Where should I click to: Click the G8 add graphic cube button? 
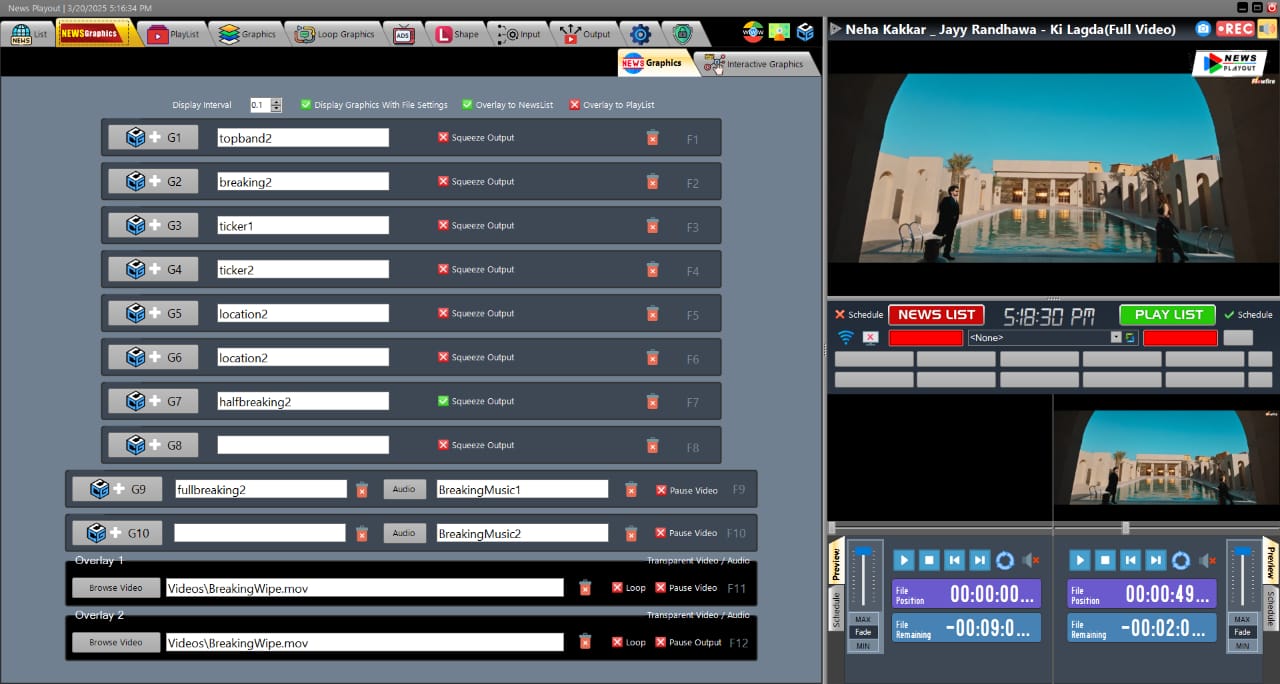pyautogui.click(x=153, y=445)
